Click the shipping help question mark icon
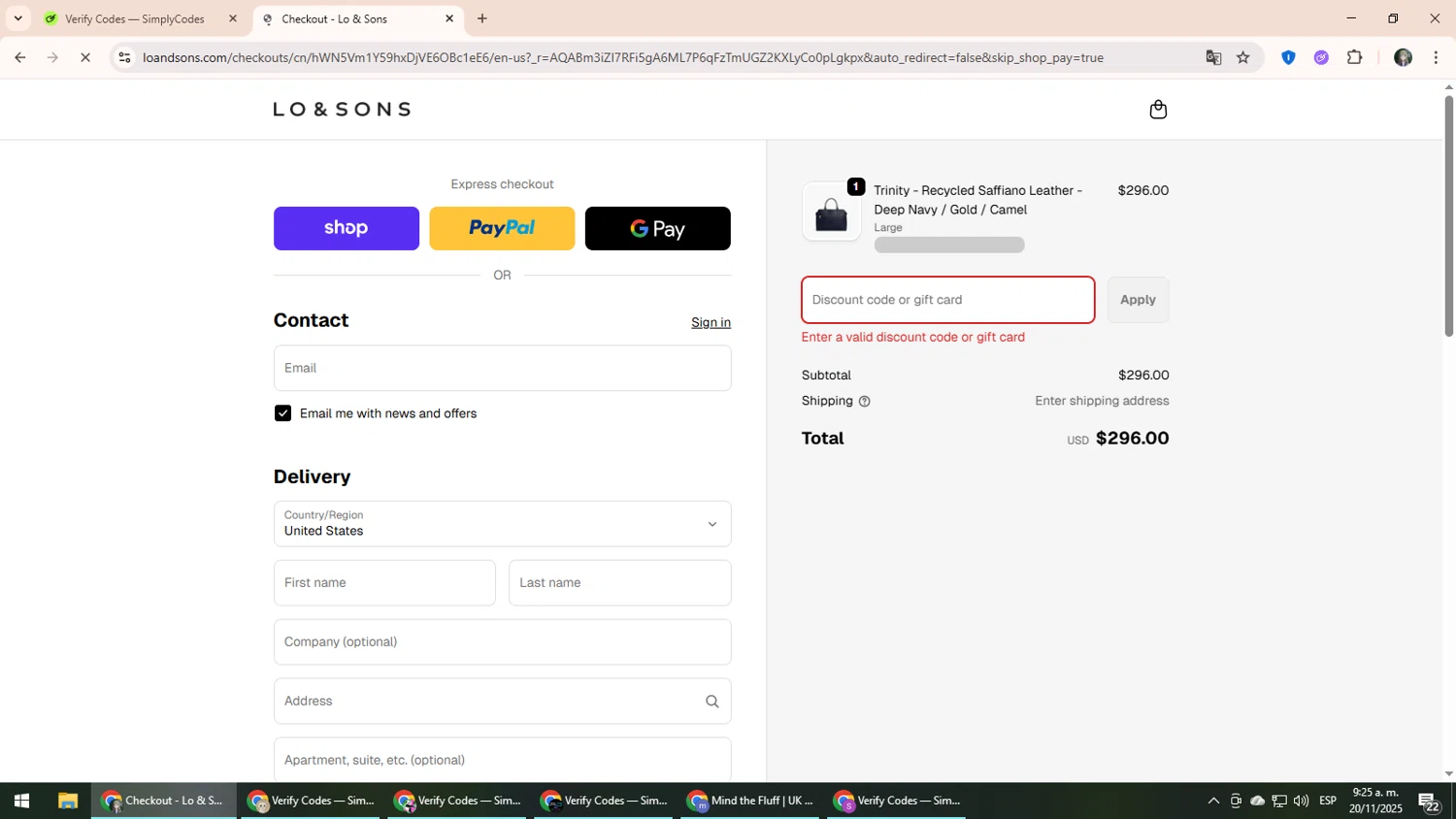 click(864, 401)
